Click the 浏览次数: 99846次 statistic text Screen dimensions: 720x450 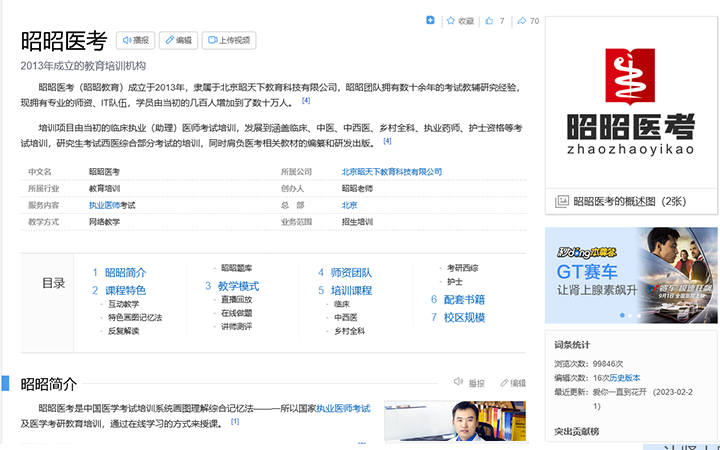pyautogui.click(x=589, y=364)
